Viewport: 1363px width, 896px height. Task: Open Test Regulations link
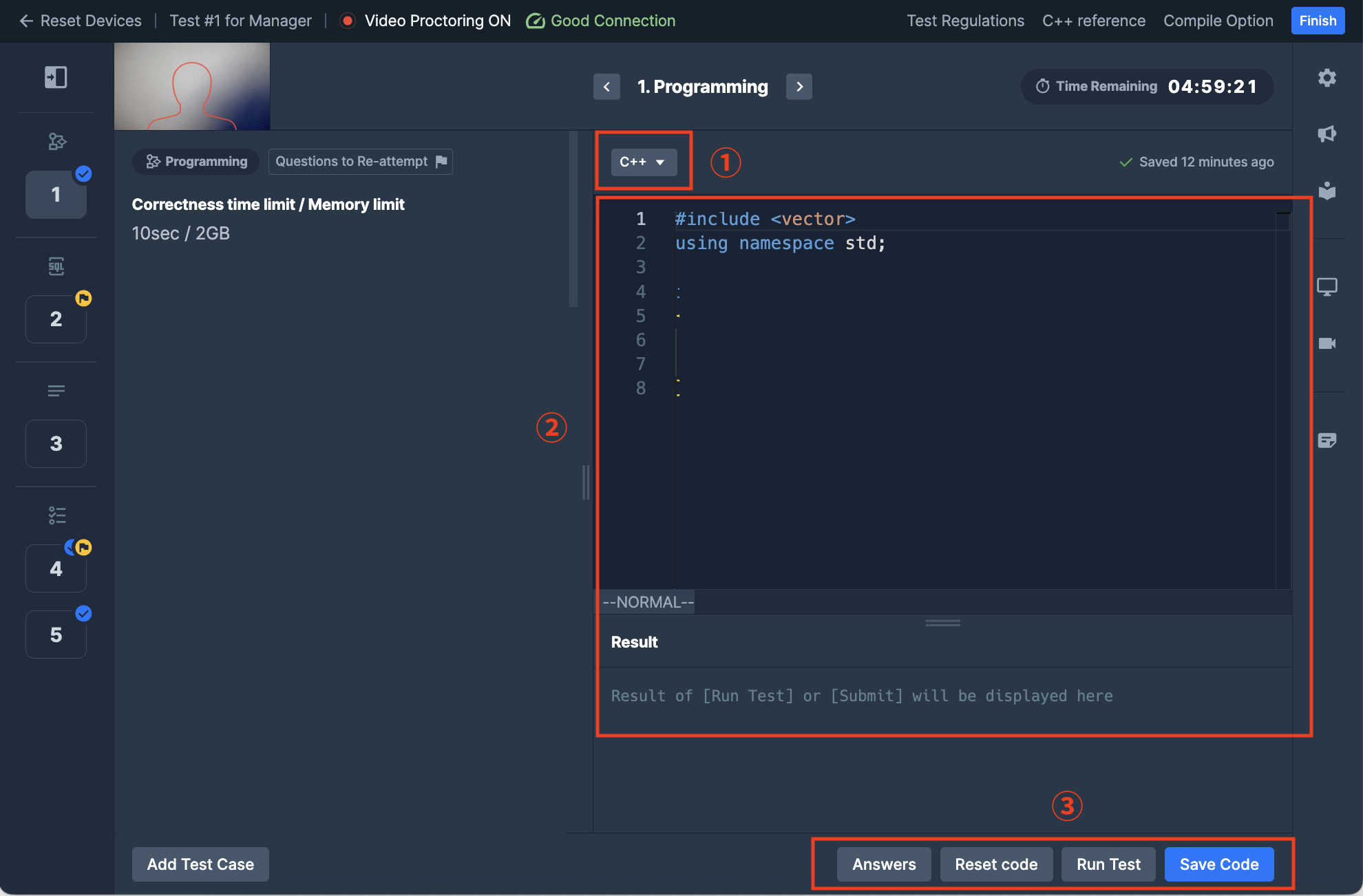pyautogui.click(x=965, y=21)
